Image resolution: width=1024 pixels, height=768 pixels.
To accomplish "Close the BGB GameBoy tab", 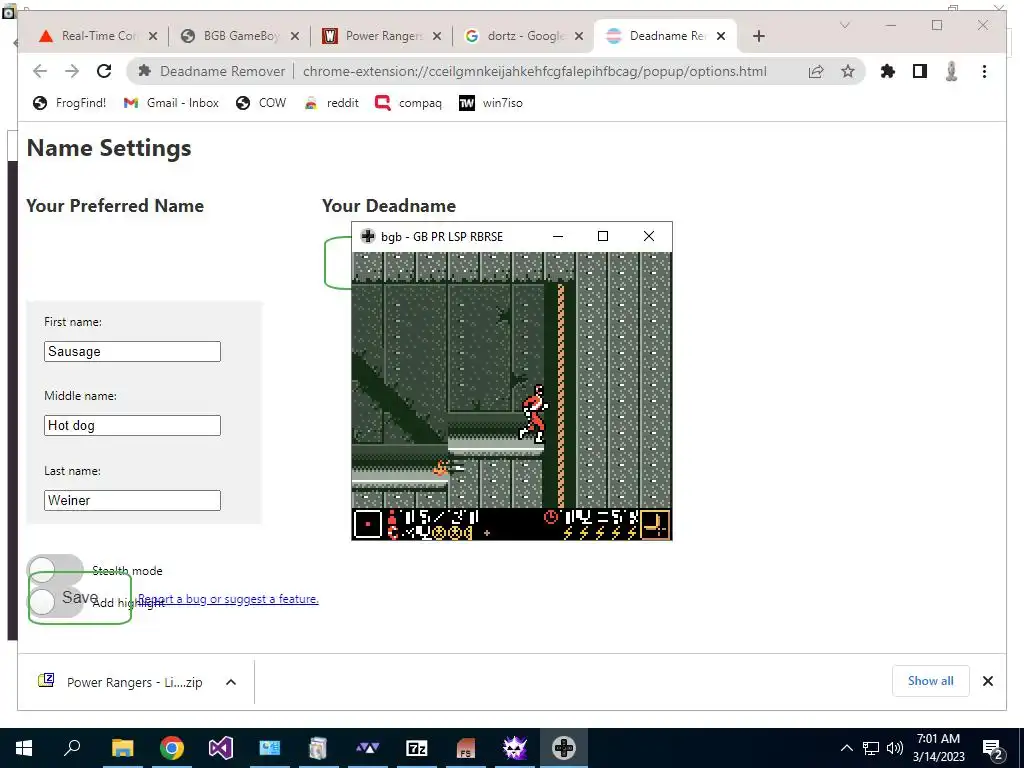I will coord(295,36).
